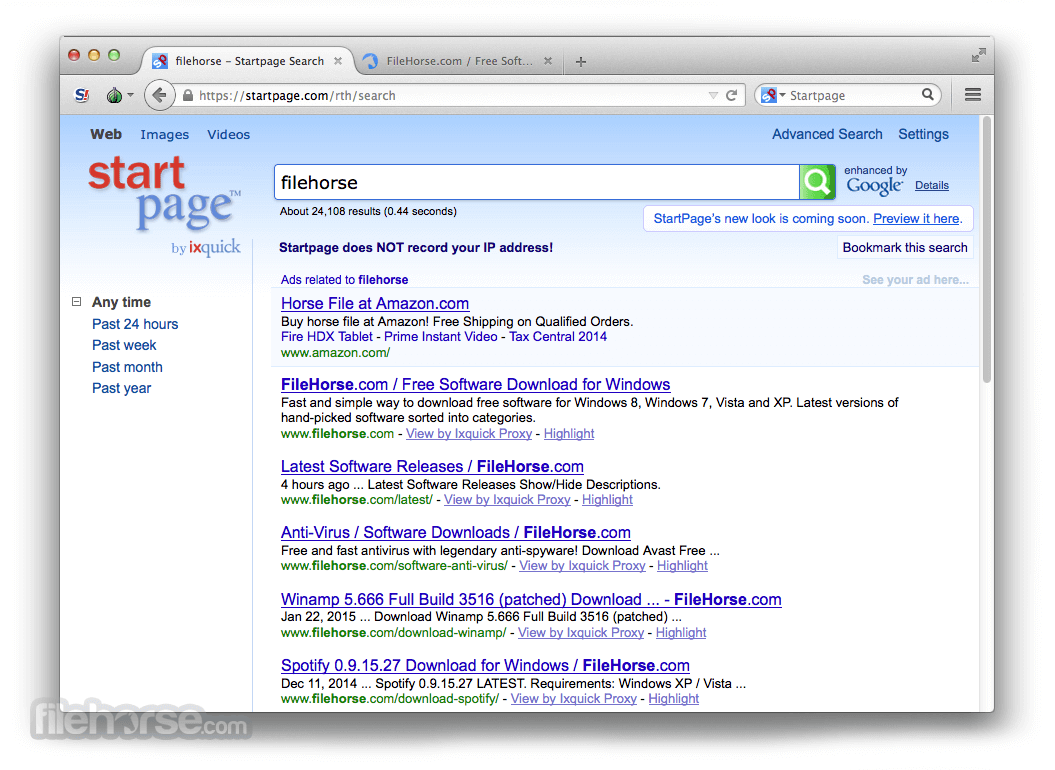1055x770 pixels.
Task: Select the Web search category
Action: coord(106,134)
